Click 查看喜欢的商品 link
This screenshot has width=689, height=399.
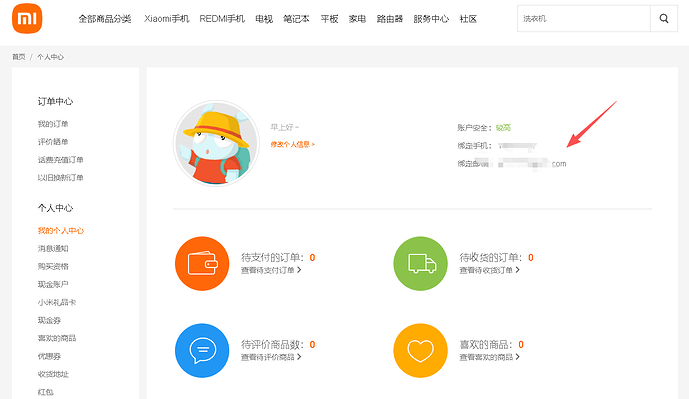pos(490,357)
